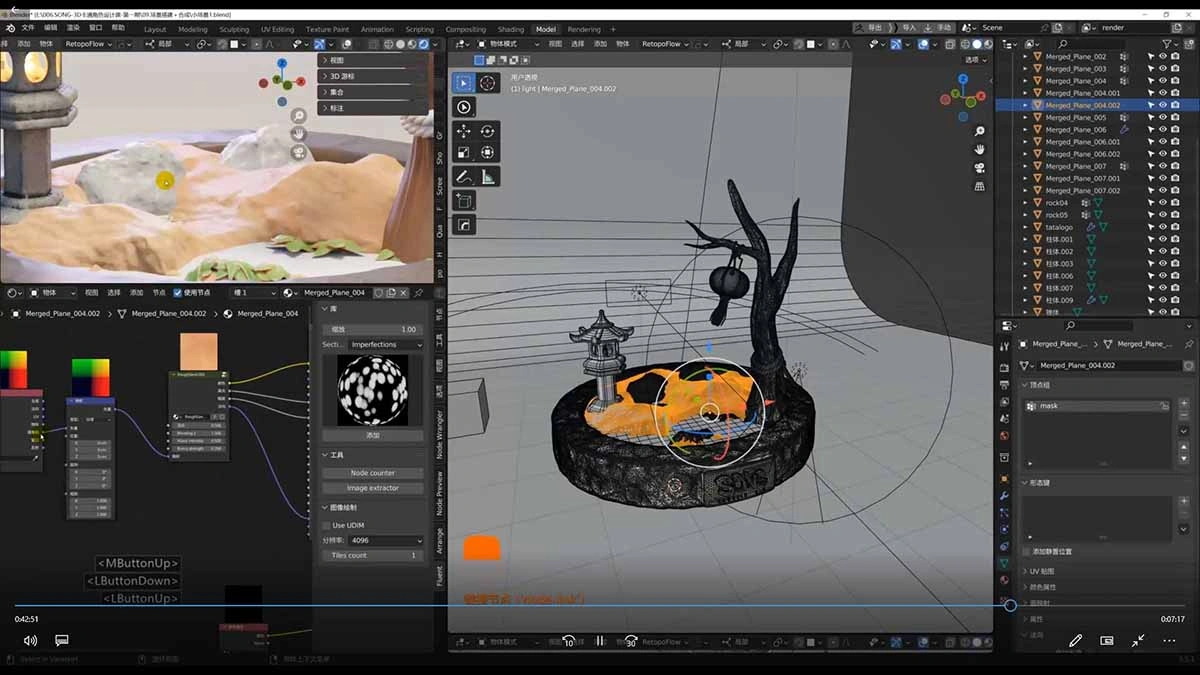
Task: Click the Image extractor button
Action: (371, 488)
